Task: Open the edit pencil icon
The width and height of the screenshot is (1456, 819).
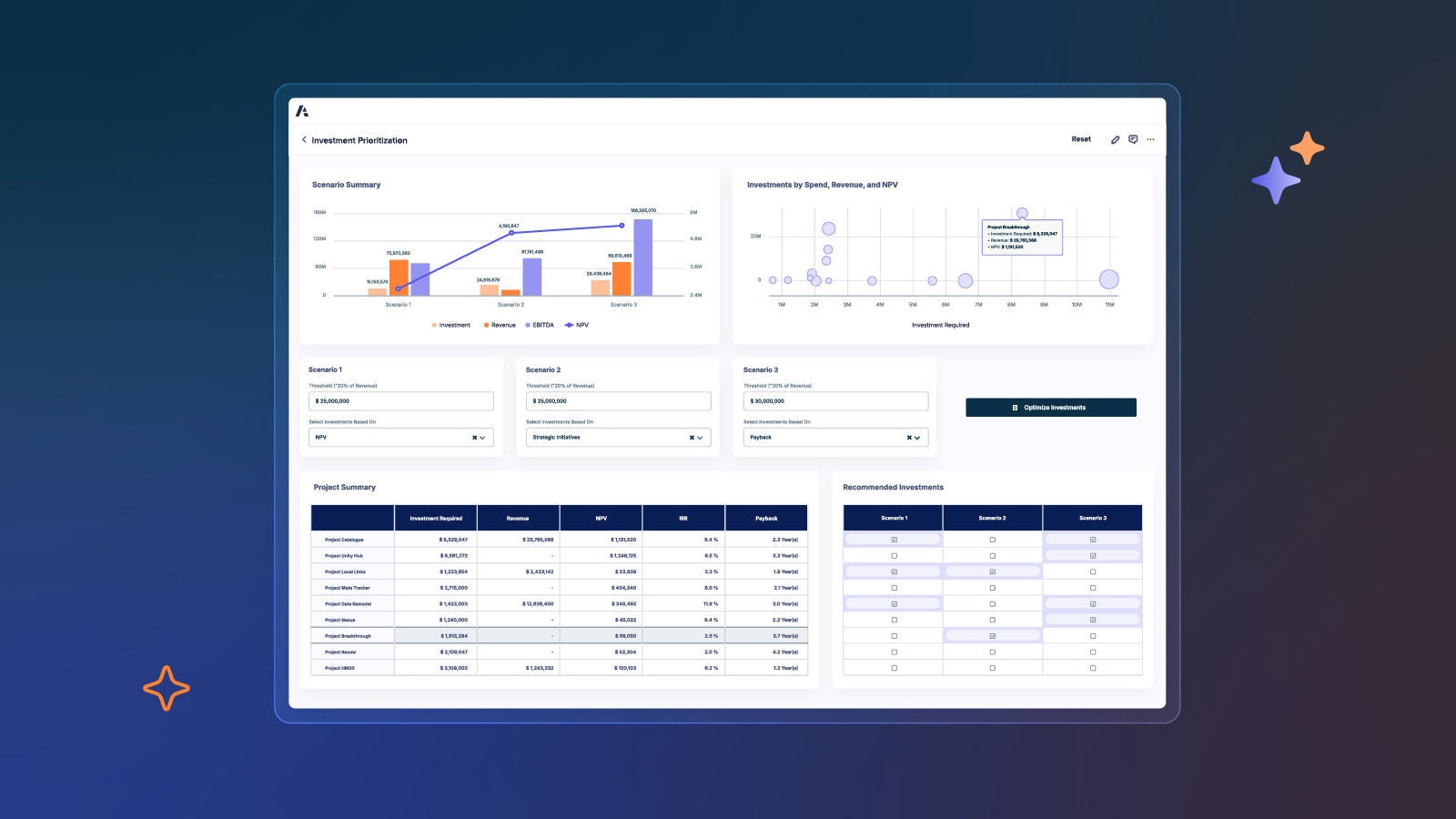Action: [1115, 139]
